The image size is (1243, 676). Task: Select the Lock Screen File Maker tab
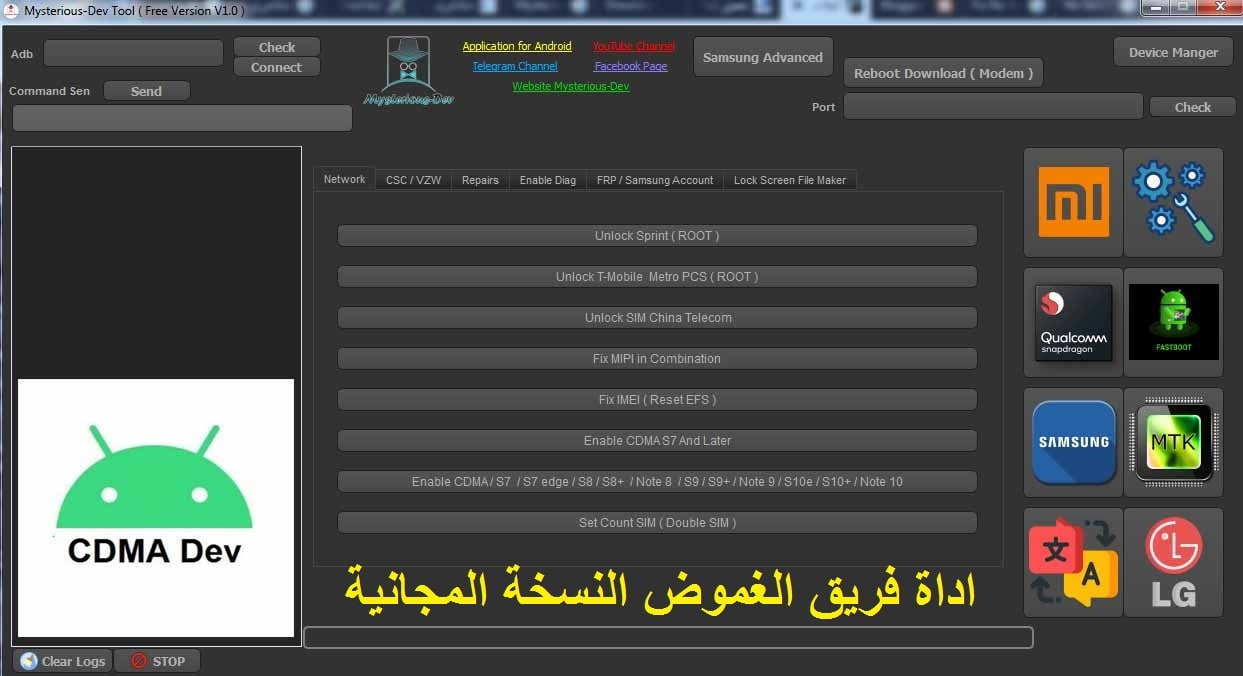[x=789, y=180]
